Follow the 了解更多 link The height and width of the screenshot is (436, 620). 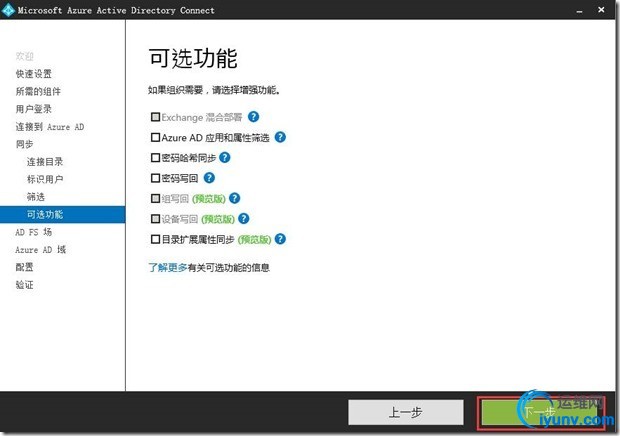[x=168, y=268]
